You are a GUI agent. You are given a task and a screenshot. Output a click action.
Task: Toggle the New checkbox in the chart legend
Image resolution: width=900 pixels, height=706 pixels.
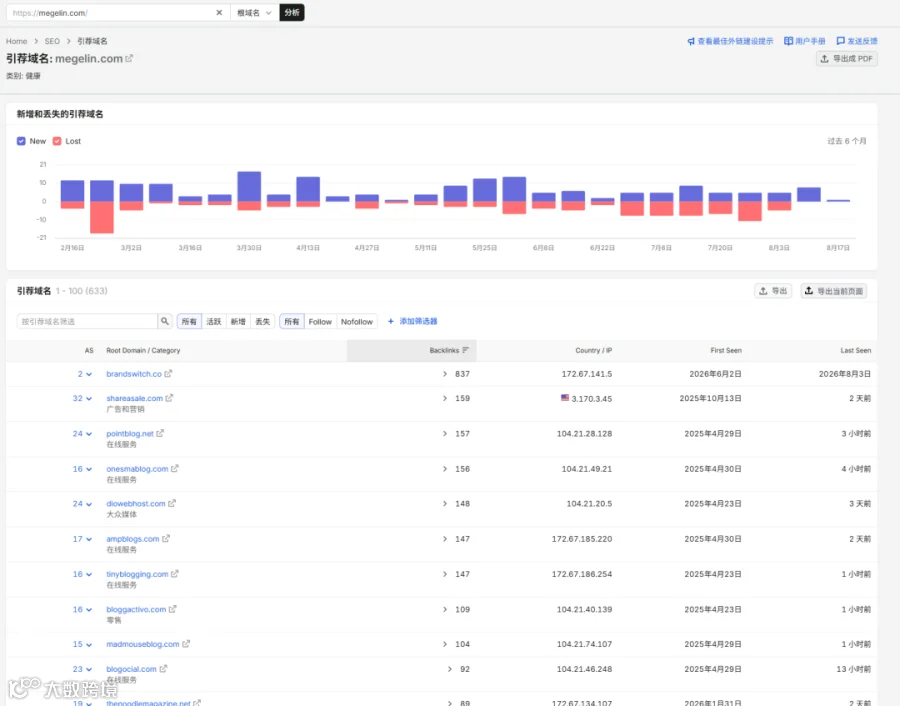(x=21, y=141)
